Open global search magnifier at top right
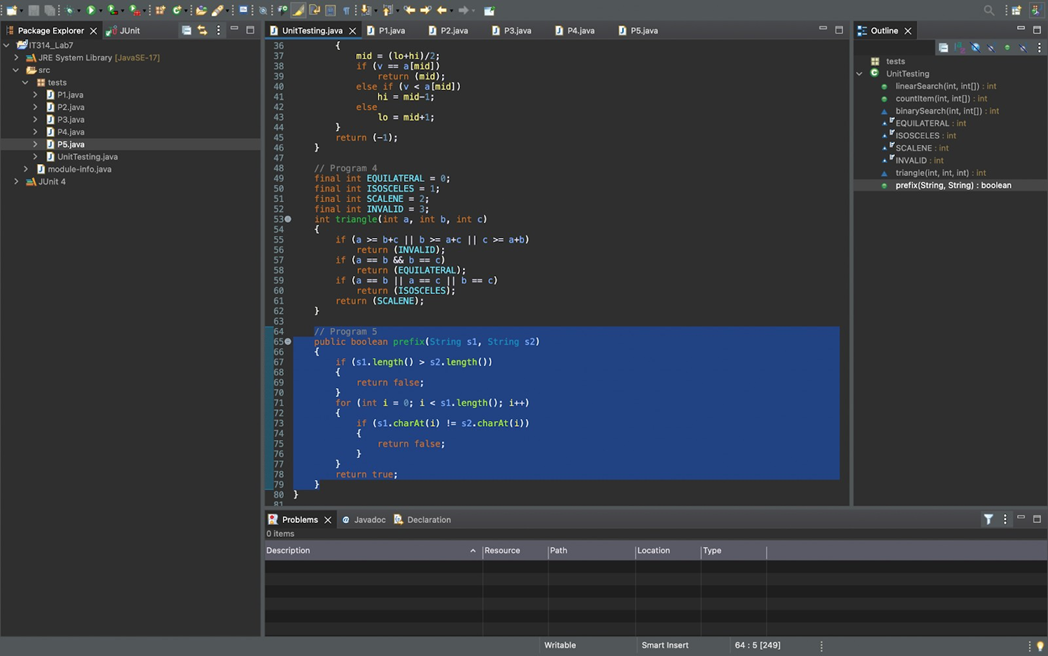 click(x=989, y=11)
